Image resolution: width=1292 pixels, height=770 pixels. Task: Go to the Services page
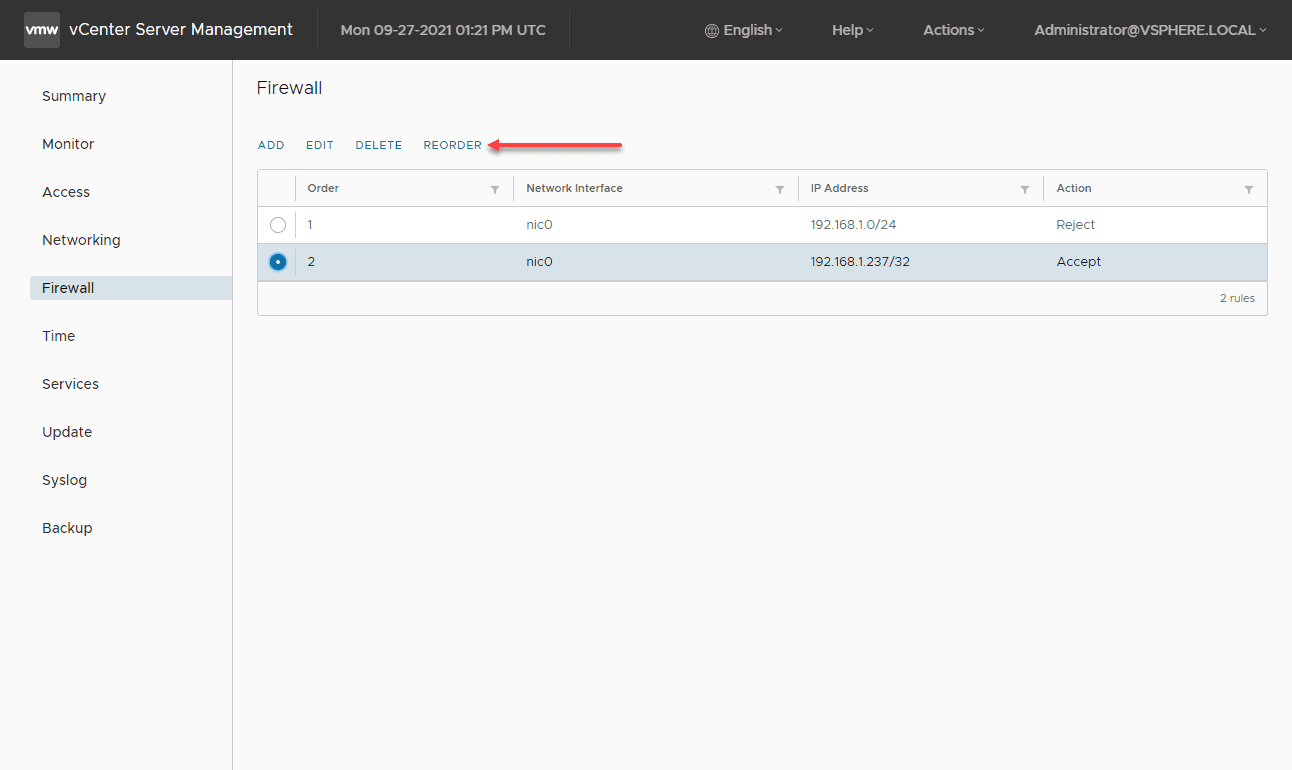point(70,384)
